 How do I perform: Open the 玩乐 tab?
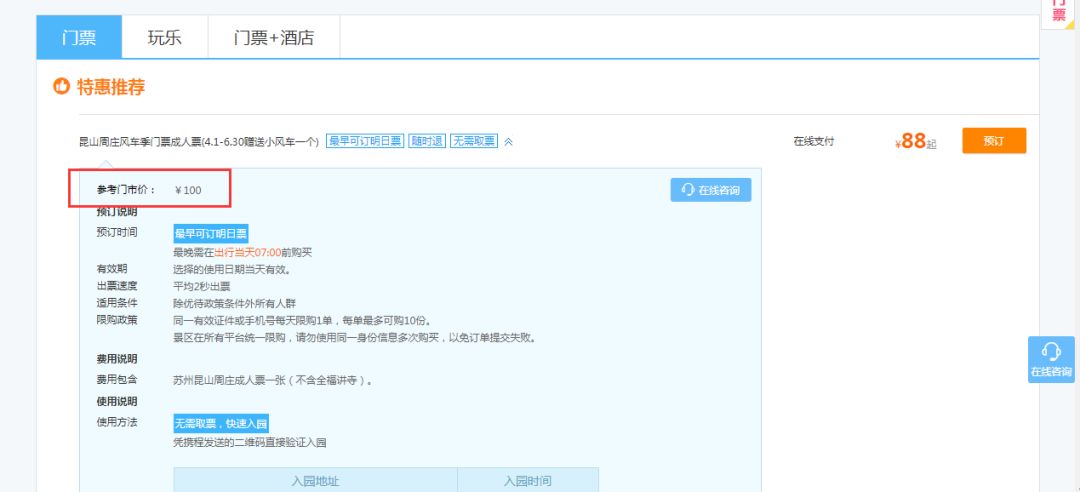pos(165,37)
